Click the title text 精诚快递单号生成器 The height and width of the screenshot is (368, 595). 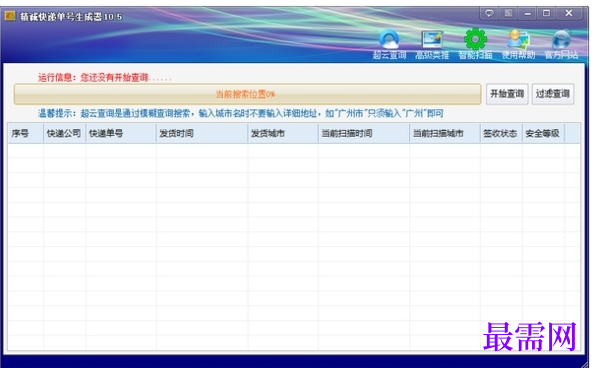(x=71, y=17)
